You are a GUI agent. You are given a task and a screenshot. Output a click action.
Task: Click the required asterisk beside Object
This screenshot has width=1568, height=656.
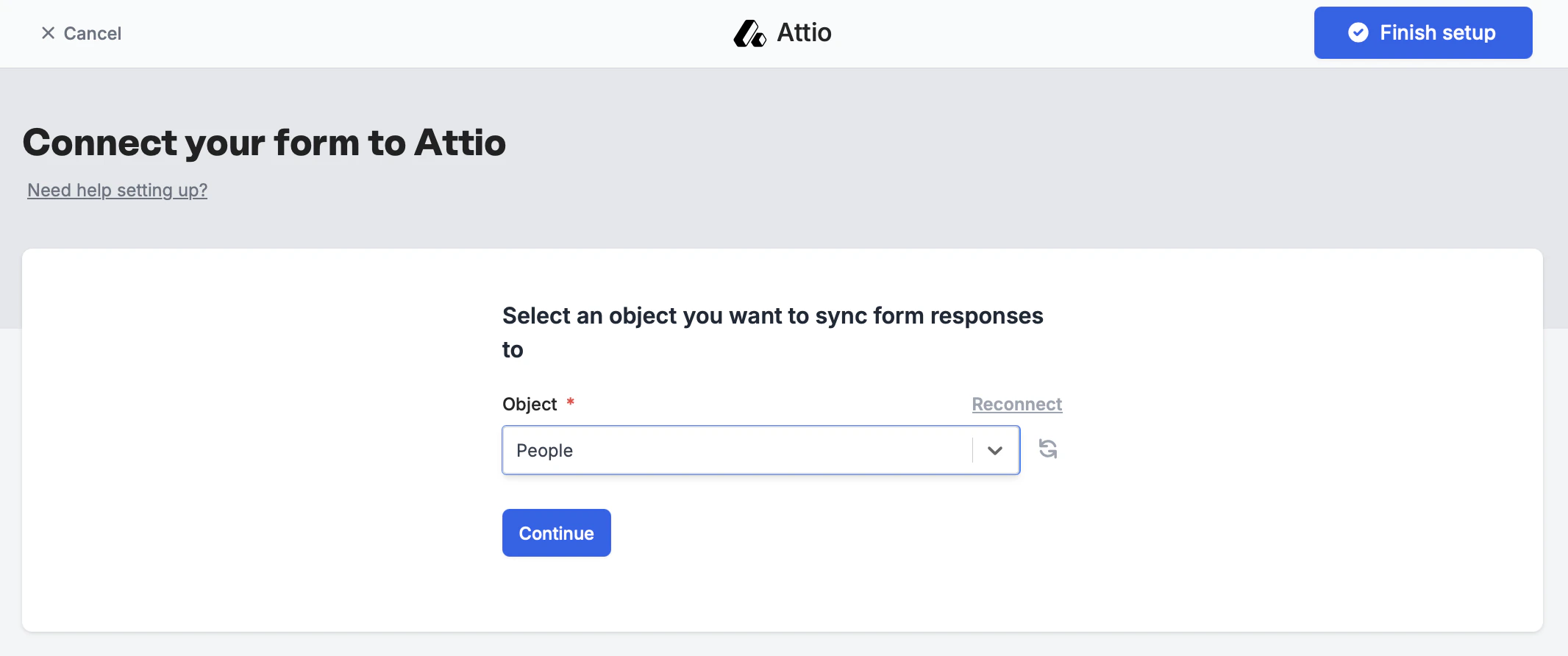[570, 403]
